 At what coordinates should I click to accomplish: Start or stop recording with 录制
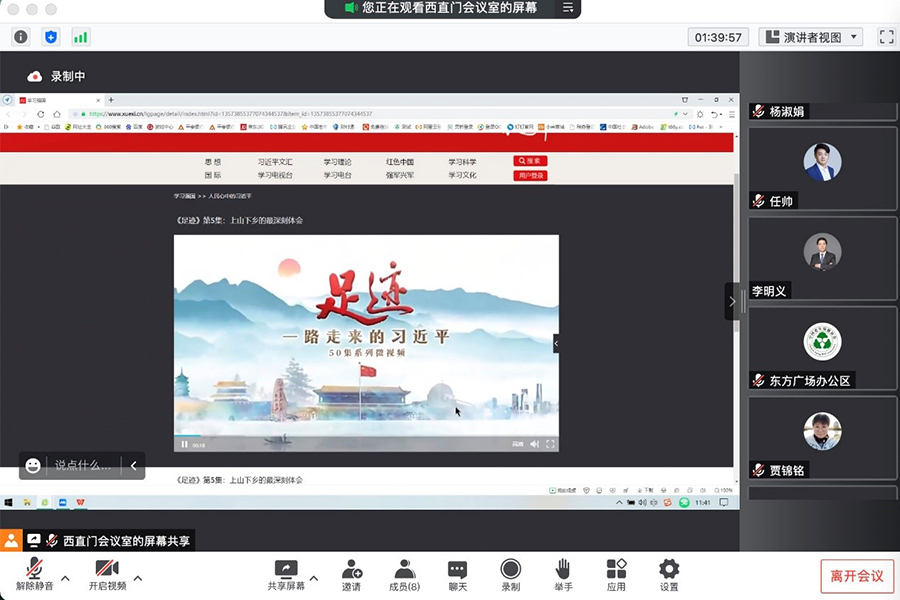(510, 575)
